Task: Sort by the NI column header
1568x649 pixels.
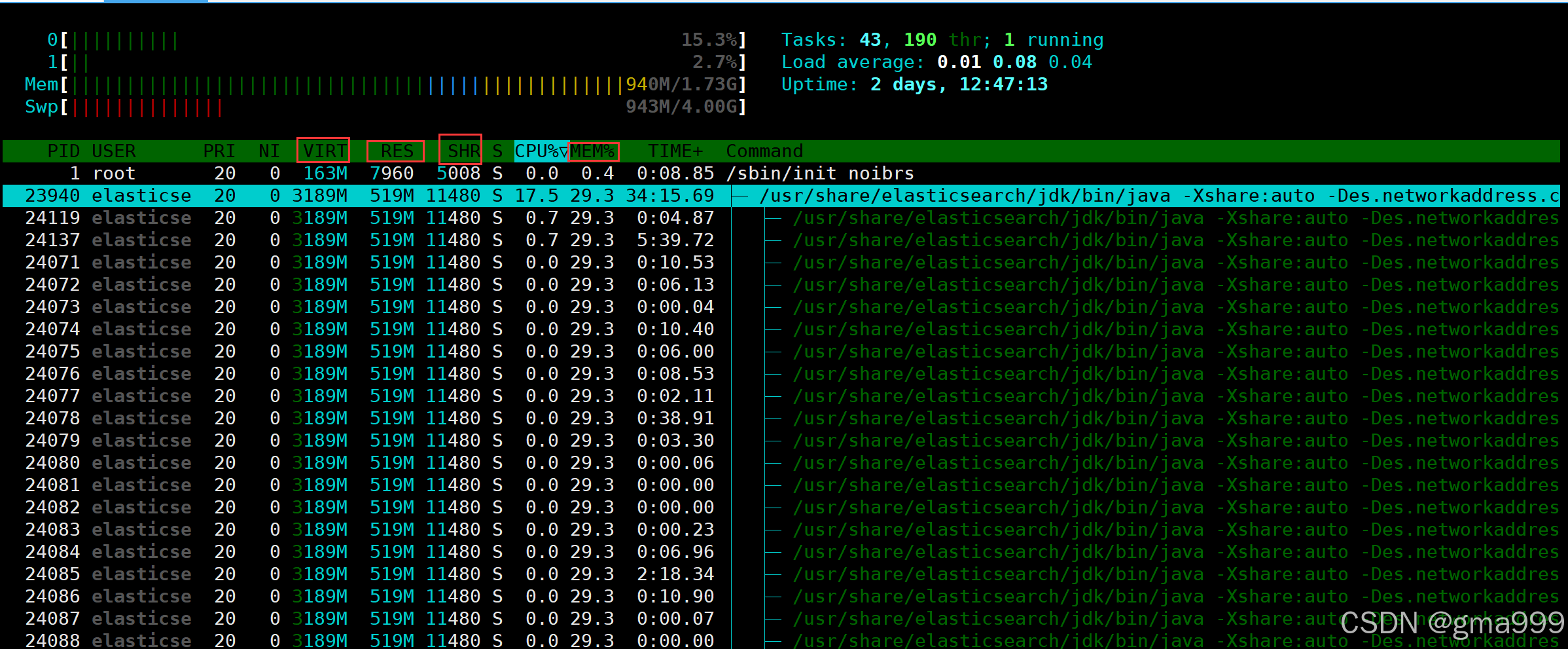Action: coord(269,151)
